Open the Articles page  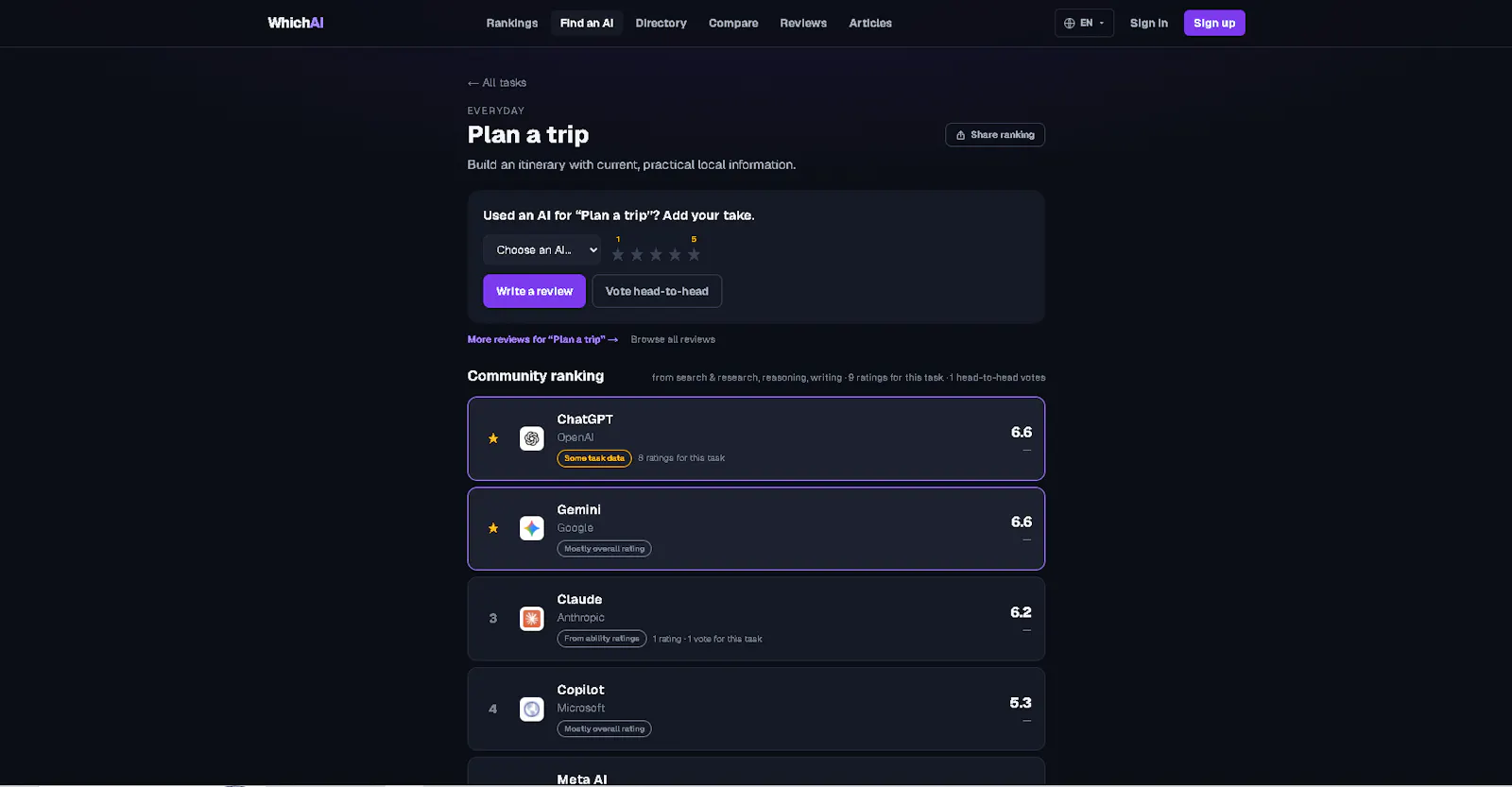[x=870, y=23]
